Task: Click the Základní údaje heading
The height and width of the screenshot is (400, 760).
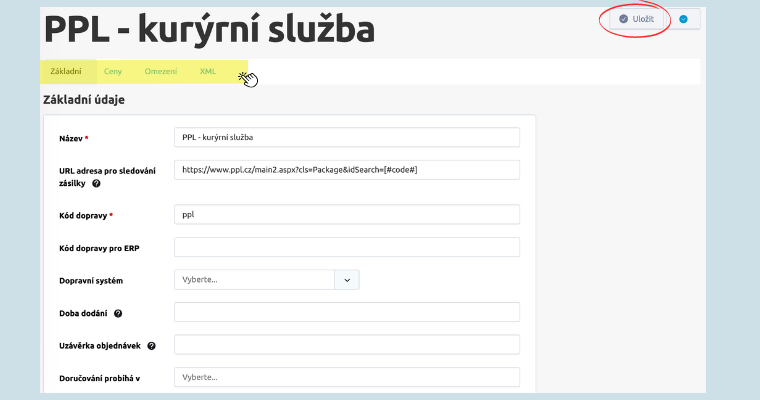Action: click(84, 99)
